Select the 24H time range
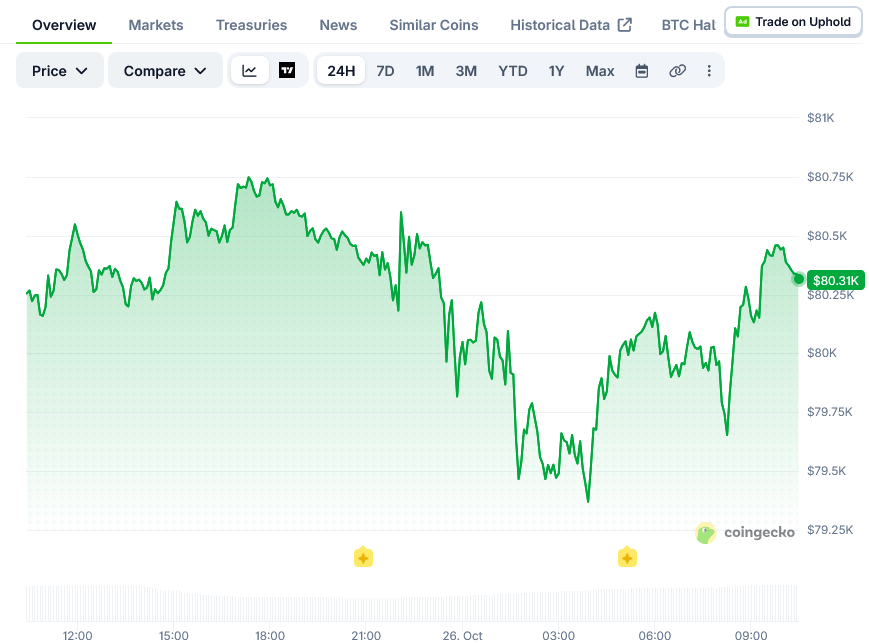Viewport: 869px width, 643px height. pyautogui.click(x=341, y=71)
